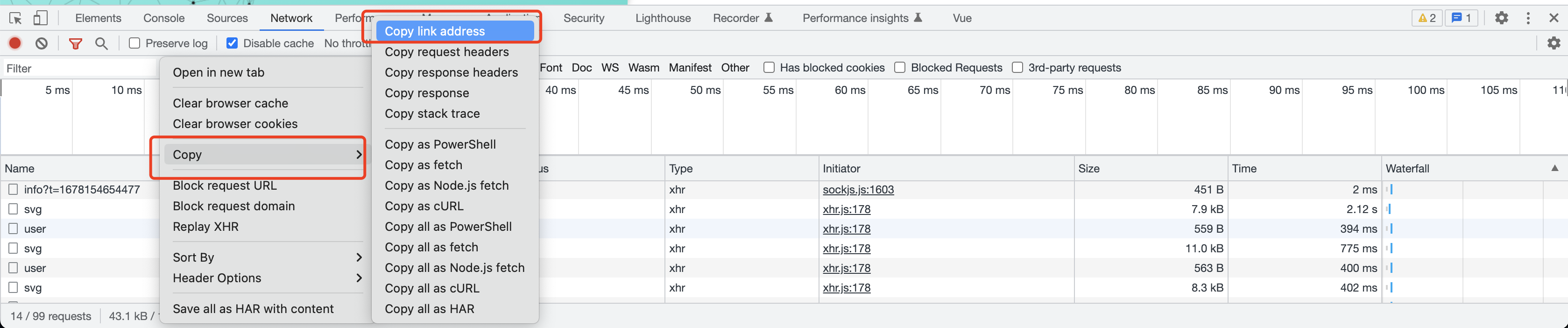Image resolution: width=1568 pixels, height=328 pixels.
Task: Uncheck Disable cache checkbox
Action: pos(232,43)
